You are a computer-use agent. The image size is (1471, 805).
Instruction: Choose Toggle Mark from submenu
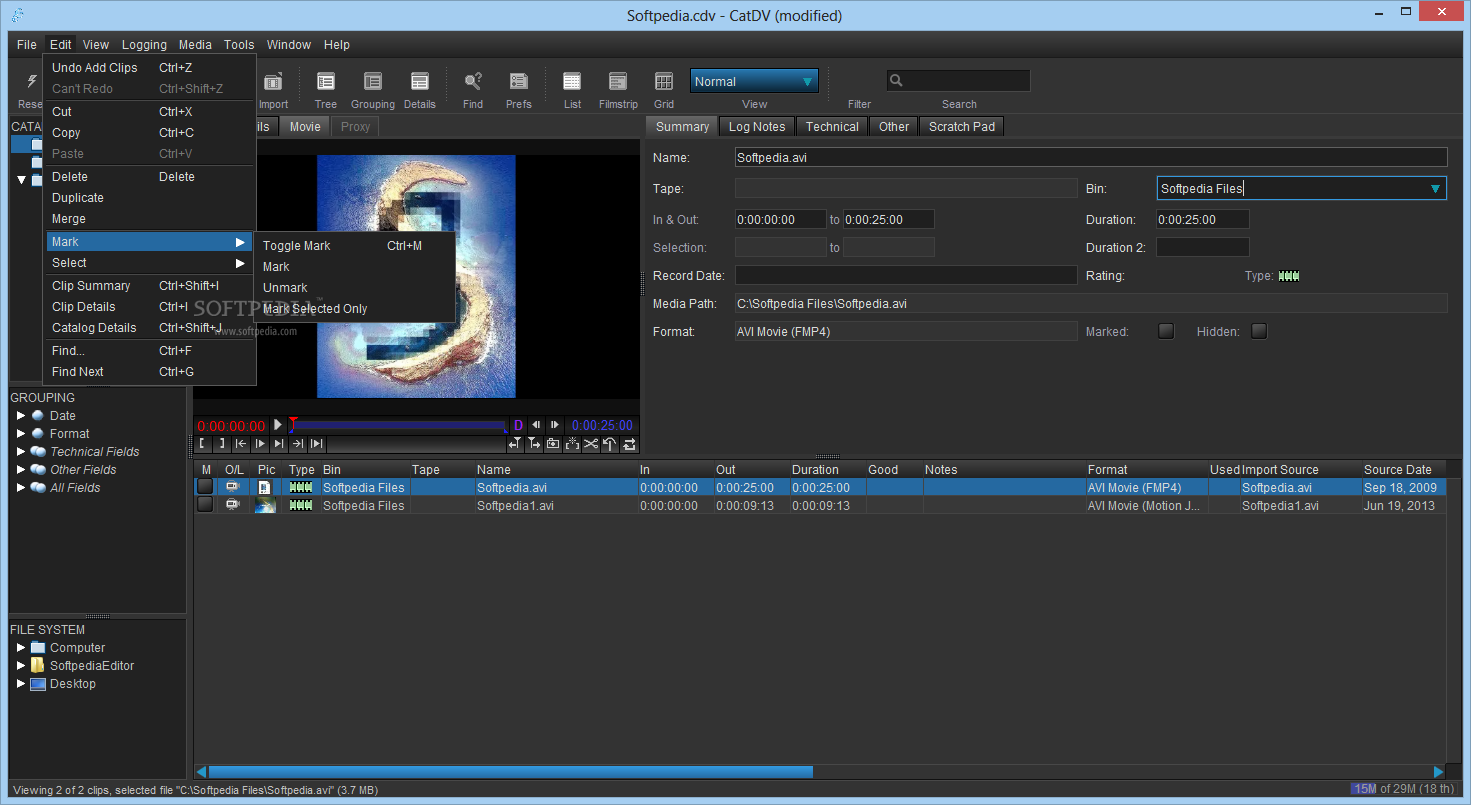click(x=355, y=245)
